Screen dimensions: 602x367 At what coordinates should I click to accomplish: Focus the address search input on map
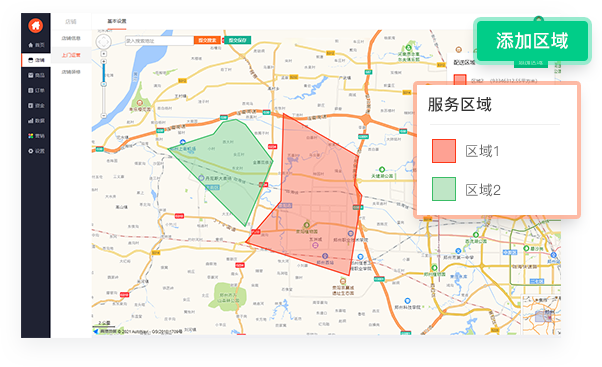[159, 40]
